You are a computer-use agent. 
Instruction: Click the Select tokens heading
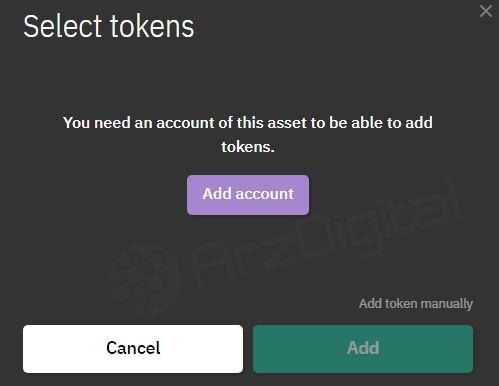pyautogui.click(x=109, y=26)
